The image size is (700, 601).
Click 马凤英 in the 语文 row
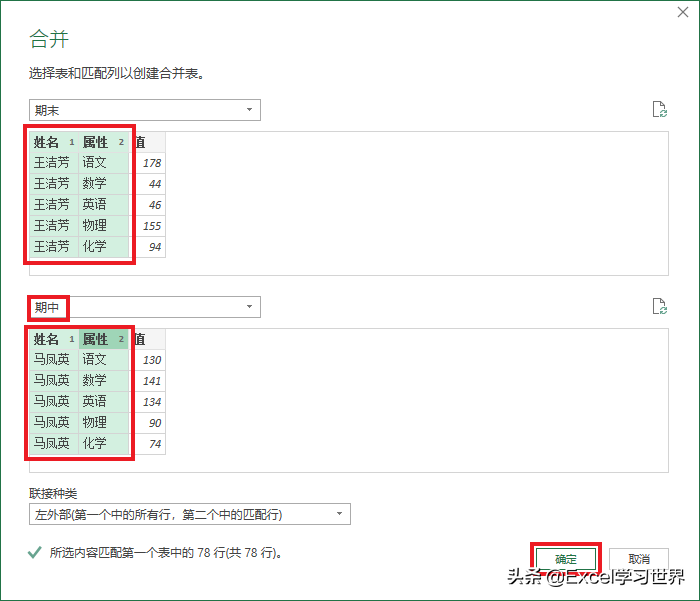point(54,360)
